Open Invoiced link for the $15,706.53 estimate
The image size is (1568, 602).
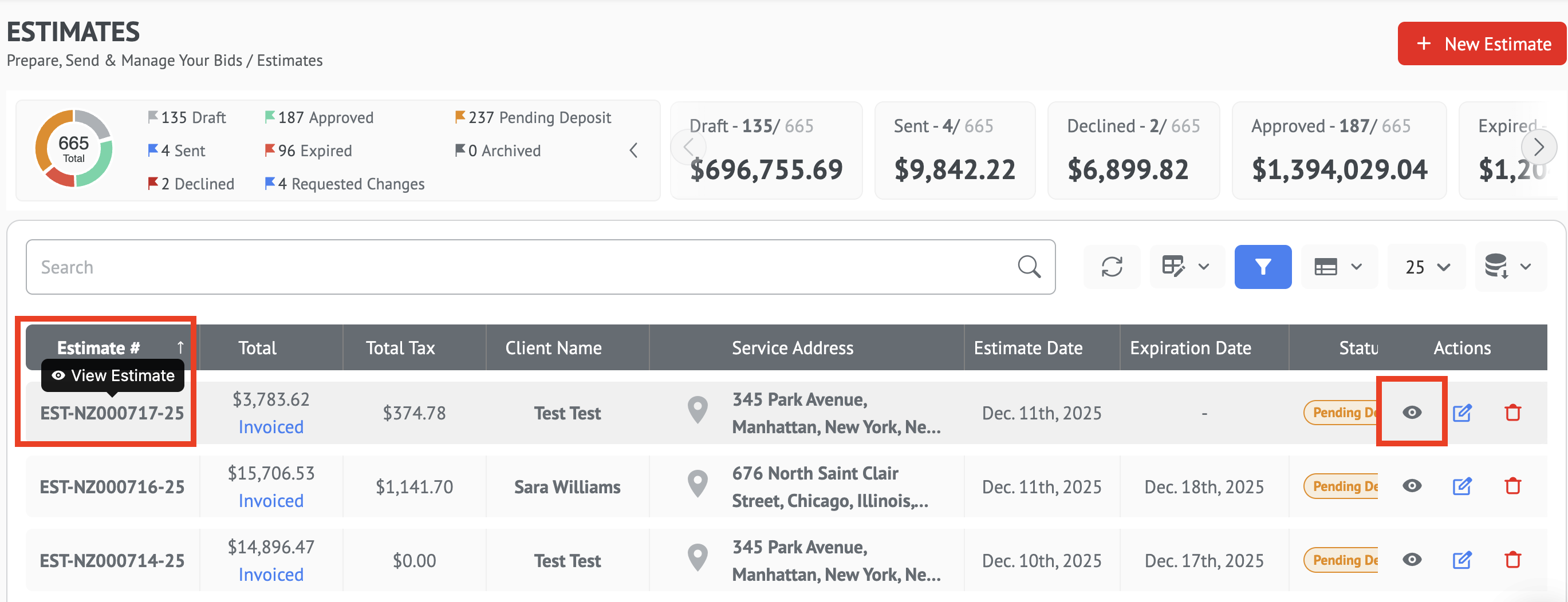coord(271,501)
